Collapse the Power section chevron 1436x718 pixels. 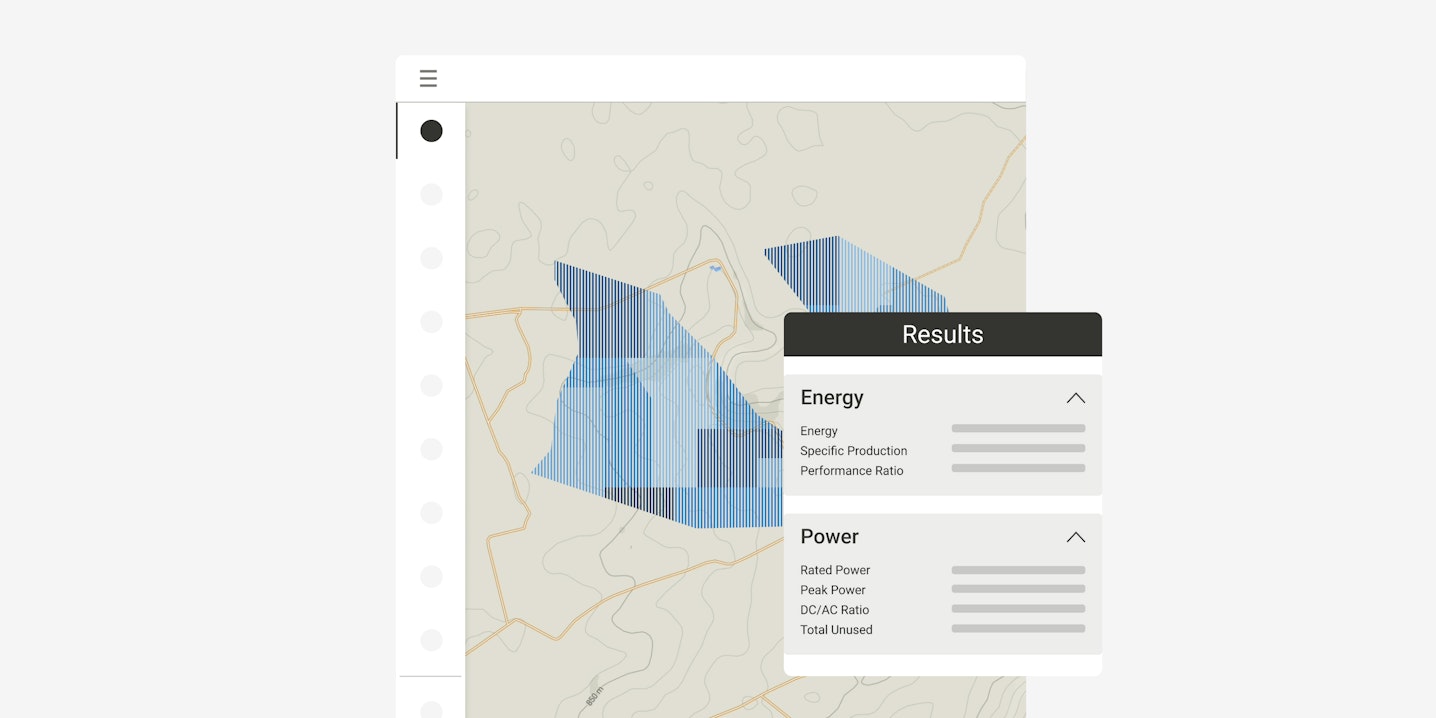[1075, 537]
